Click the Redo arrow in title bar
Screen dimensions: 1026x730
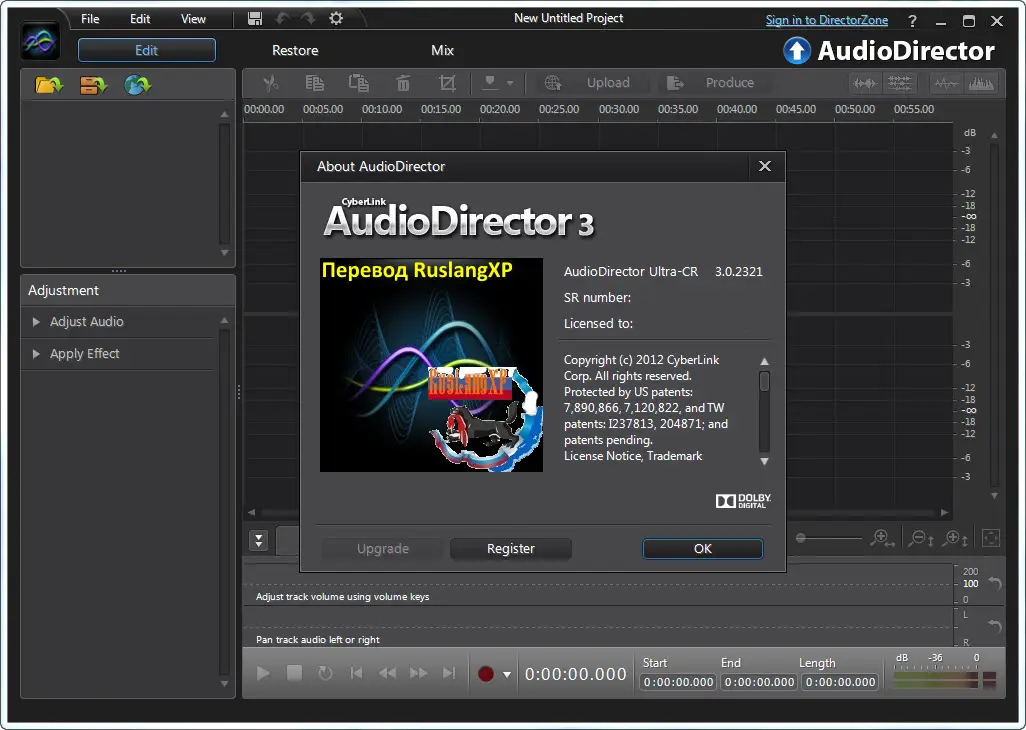coord(308,18)
